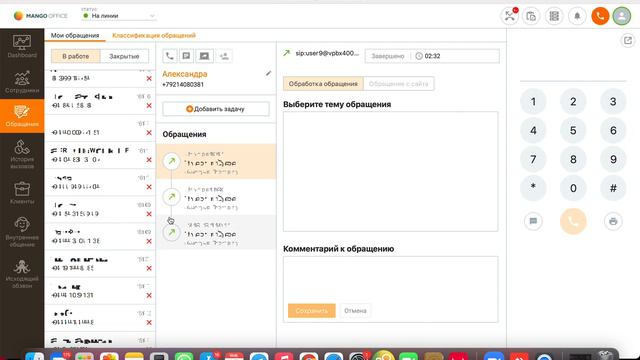The height and width of the screenshot is (360, 640).
Task: Click the Добавить задачу button
Action: point(216,109)
